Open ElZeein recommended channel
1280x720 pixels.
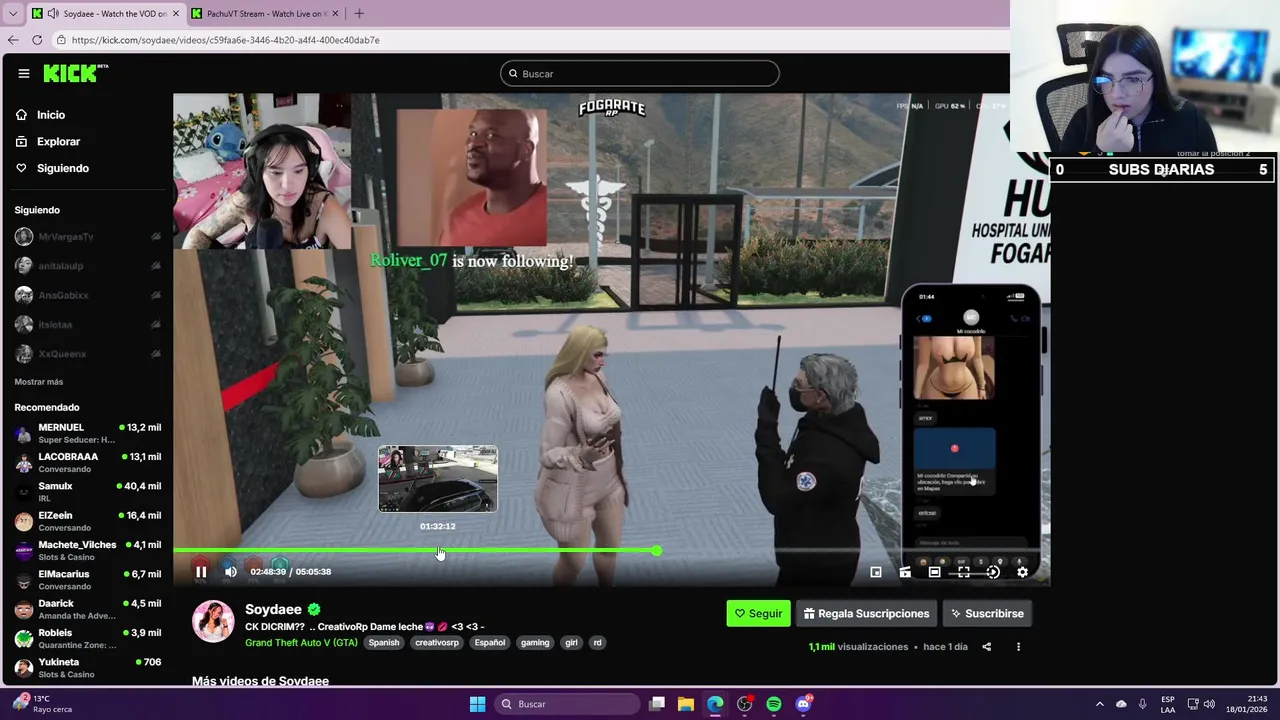point(88,521)
